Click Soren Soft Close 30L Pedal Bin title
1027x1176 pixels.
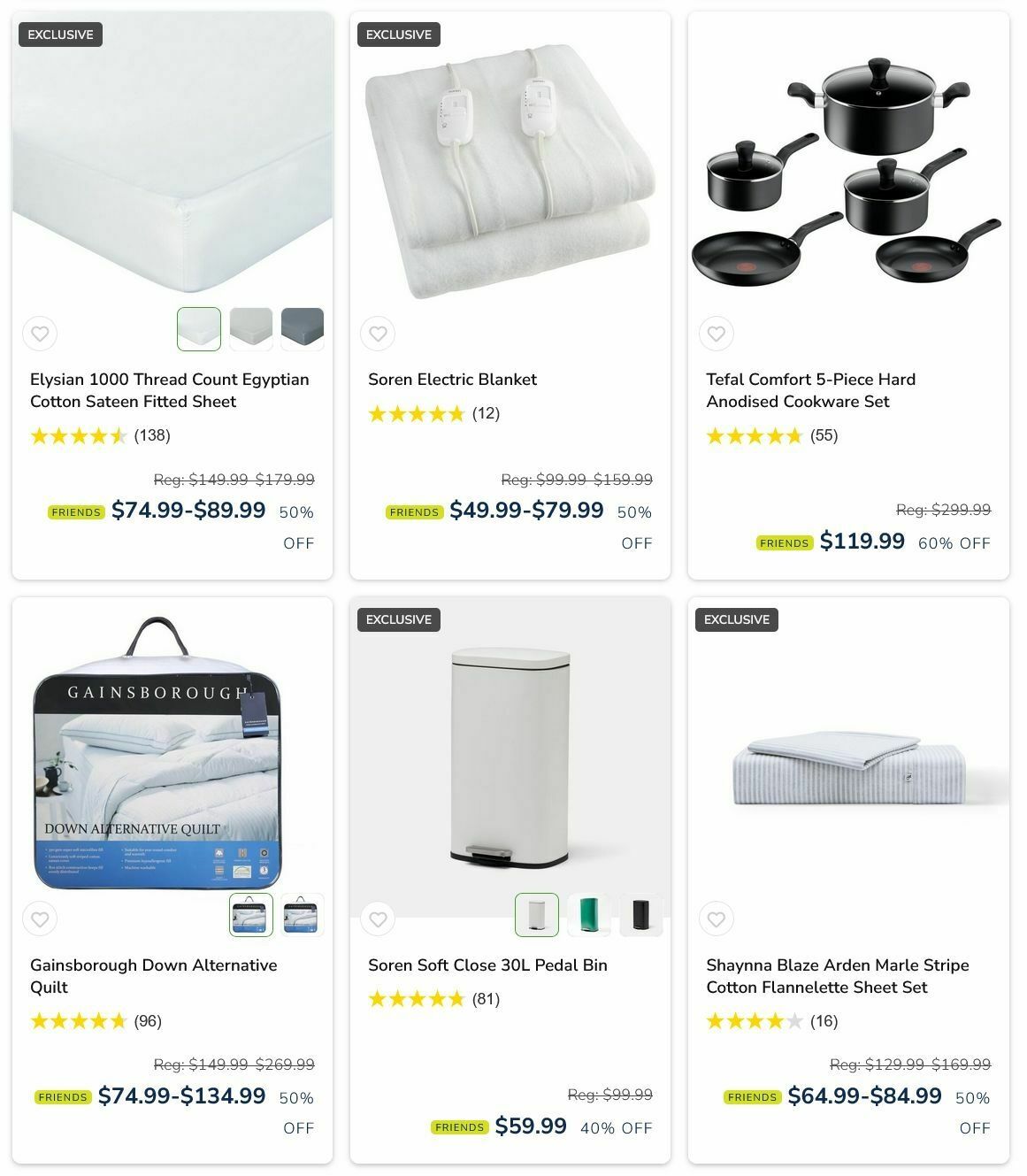(x=488, y=965)
